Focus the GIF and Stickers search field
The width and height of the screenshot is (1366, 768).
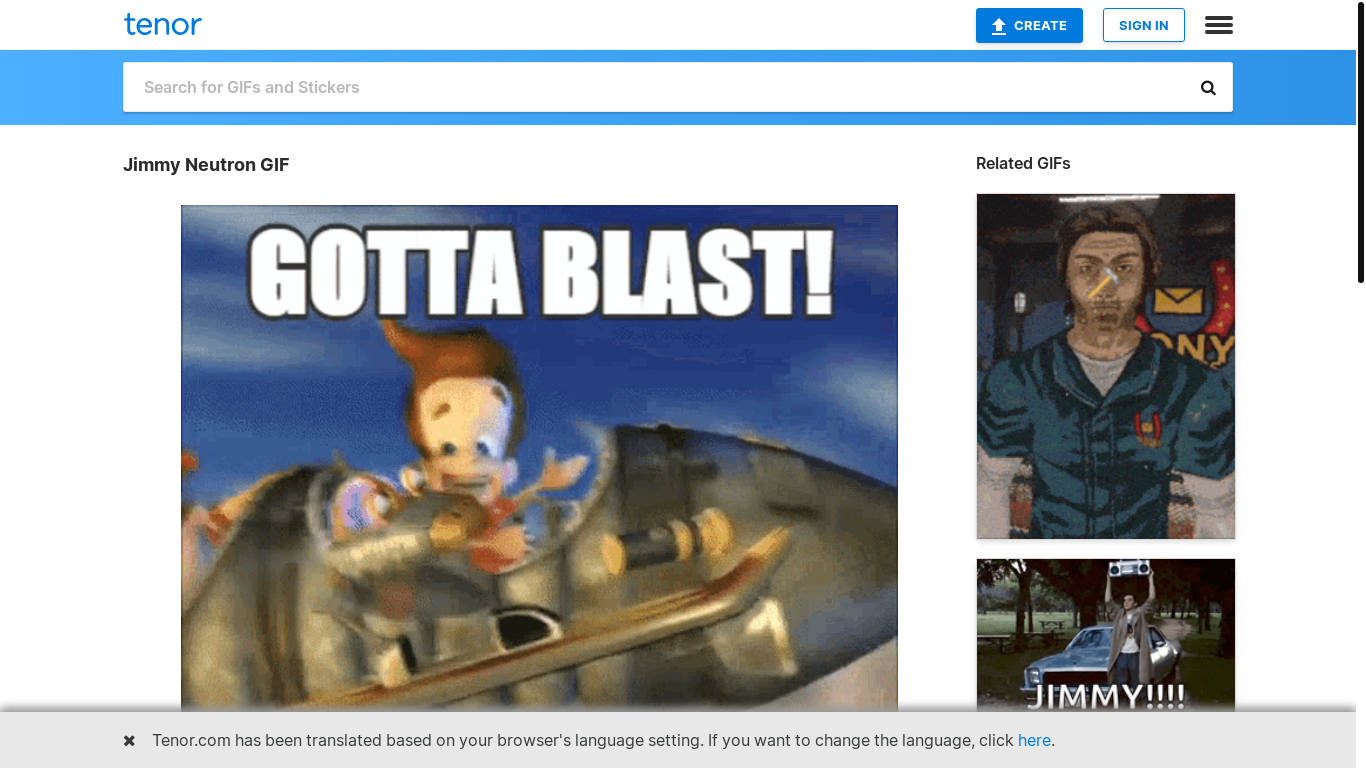(660, 87)
